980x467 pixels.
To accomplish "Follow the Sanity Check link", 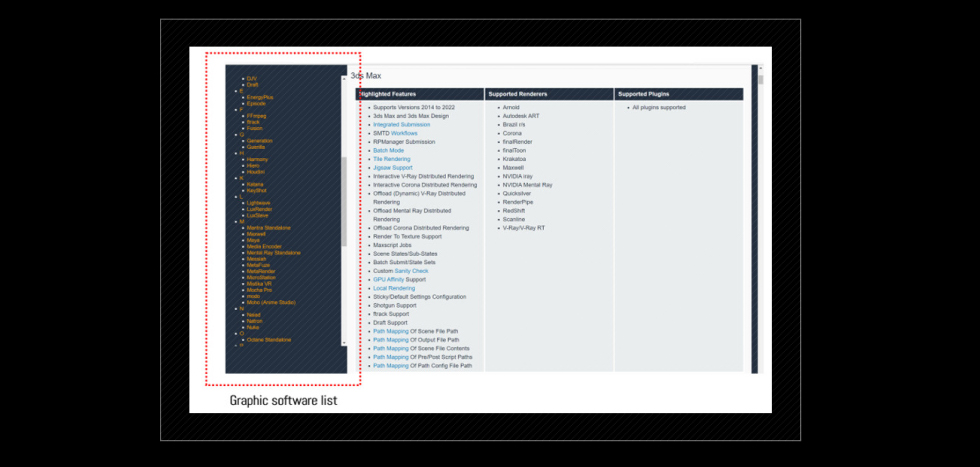I will click(411, 271).
